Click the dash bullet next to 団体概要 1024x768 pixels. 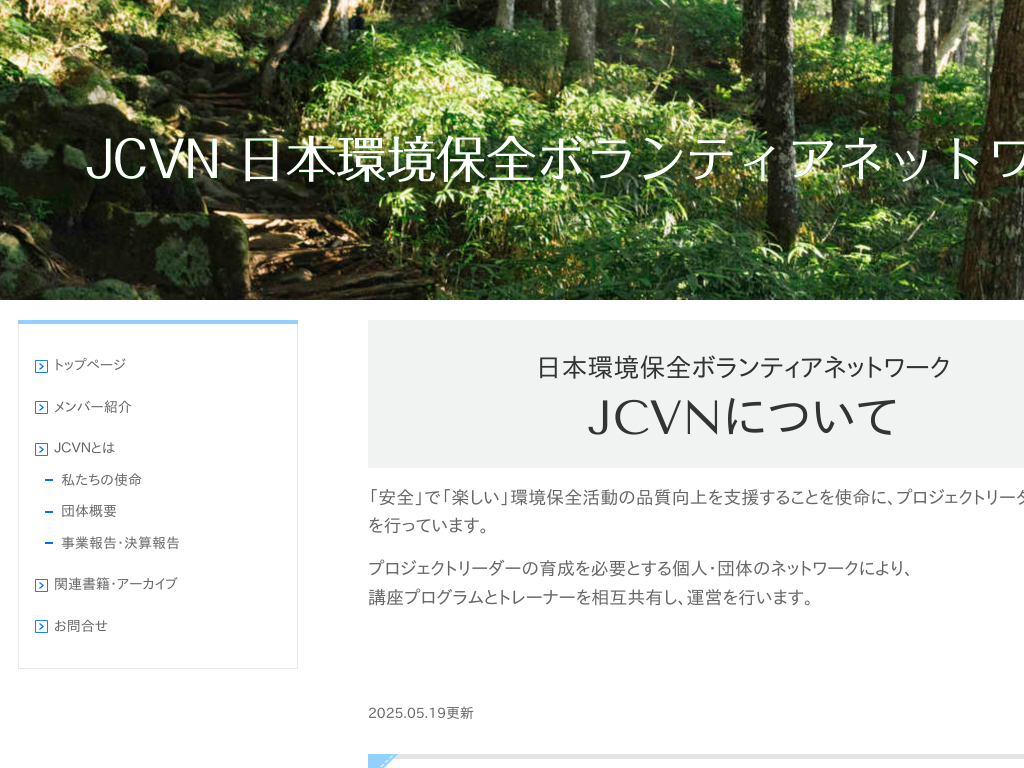pos(49,511)
